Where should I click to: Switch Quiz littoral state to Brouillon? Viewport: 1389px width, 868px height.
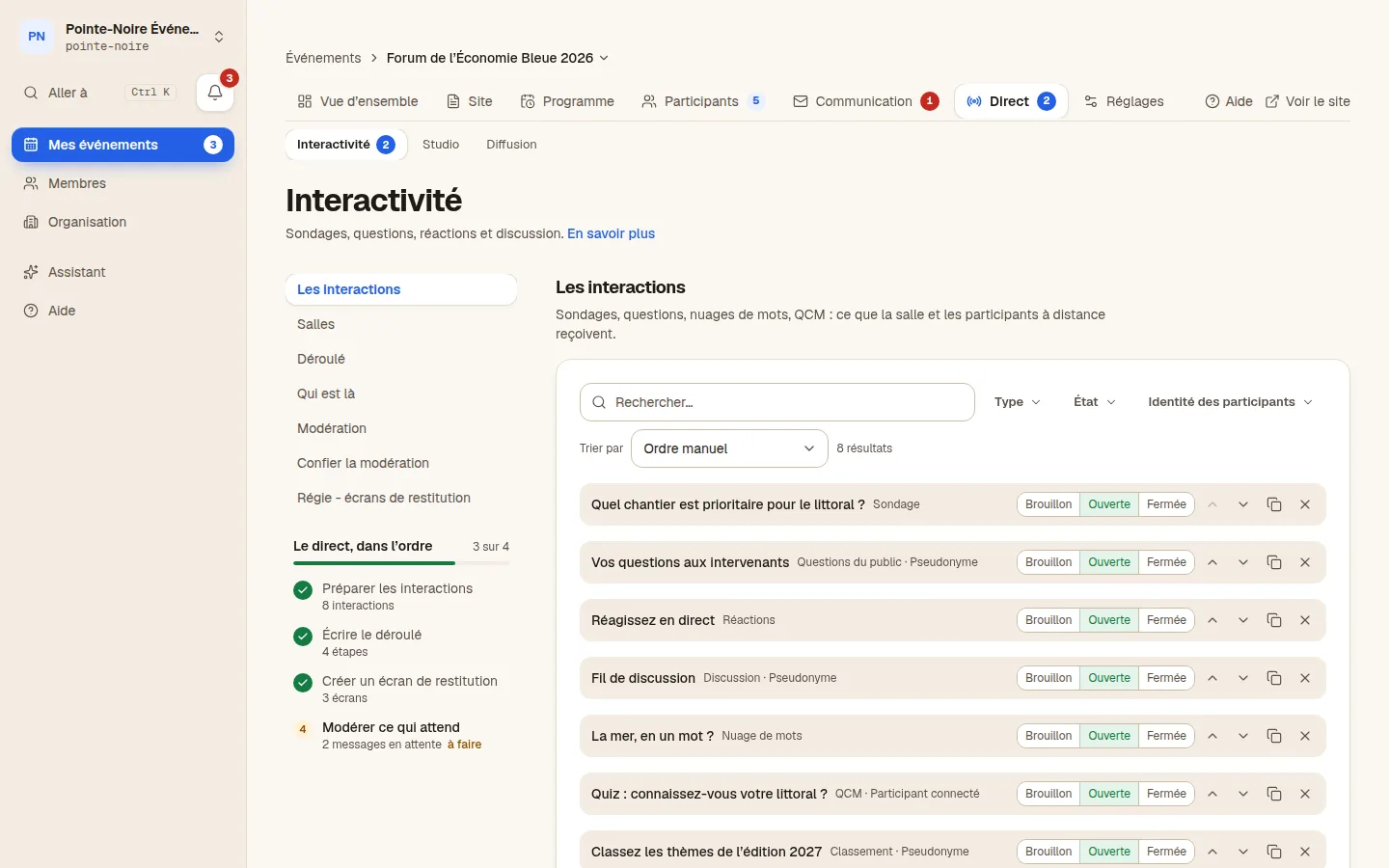pos(1049,794)
